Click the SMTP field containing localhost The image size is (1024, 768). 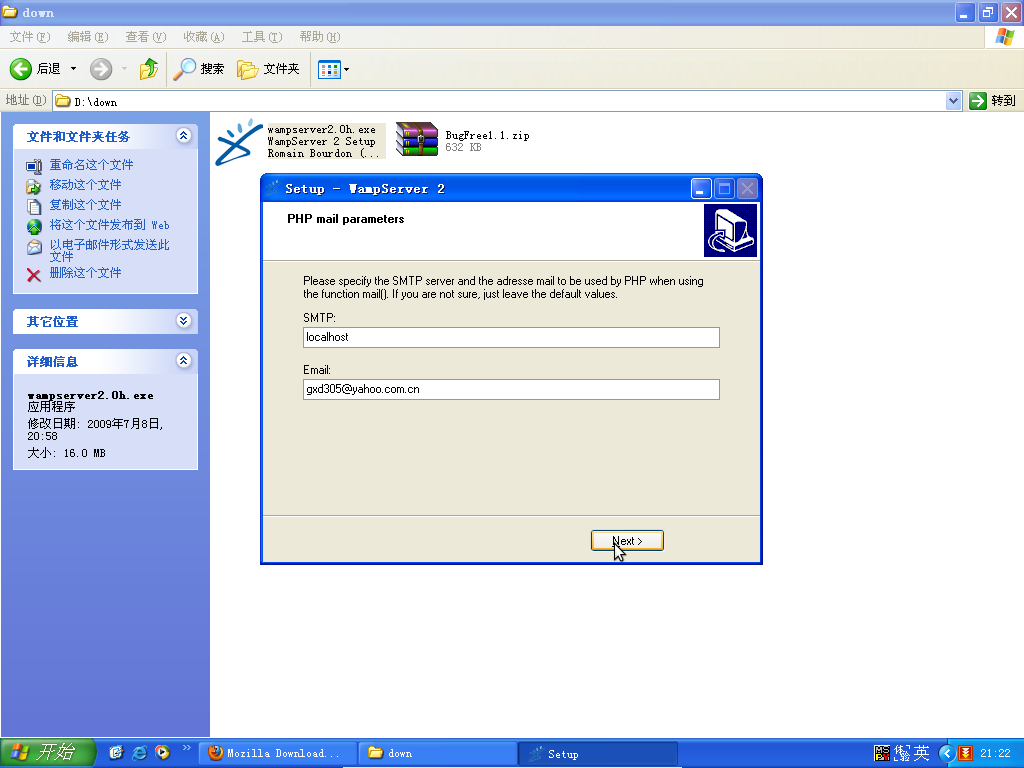click(511, 338)
